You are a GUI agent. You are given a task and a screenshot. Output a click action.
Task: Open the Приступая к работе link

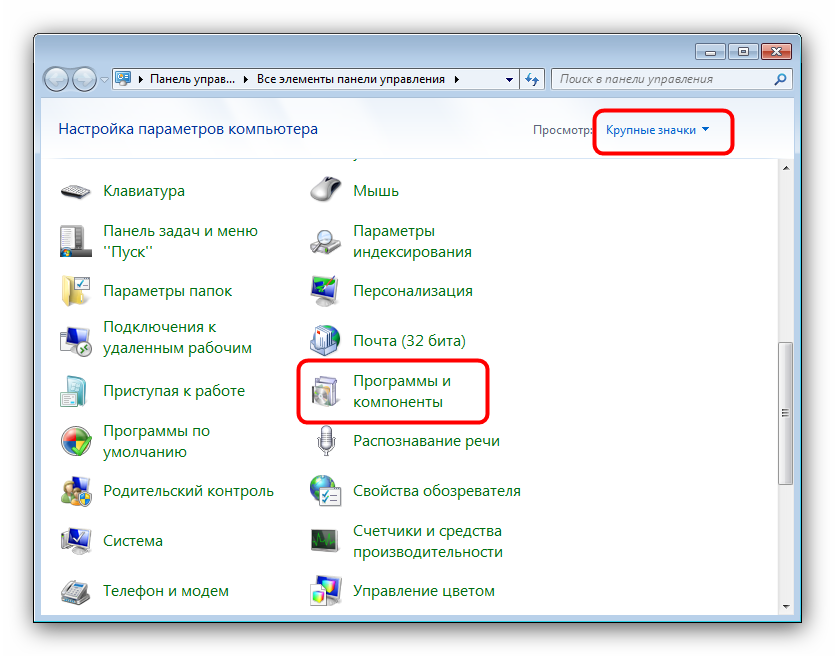pos(174,391)
